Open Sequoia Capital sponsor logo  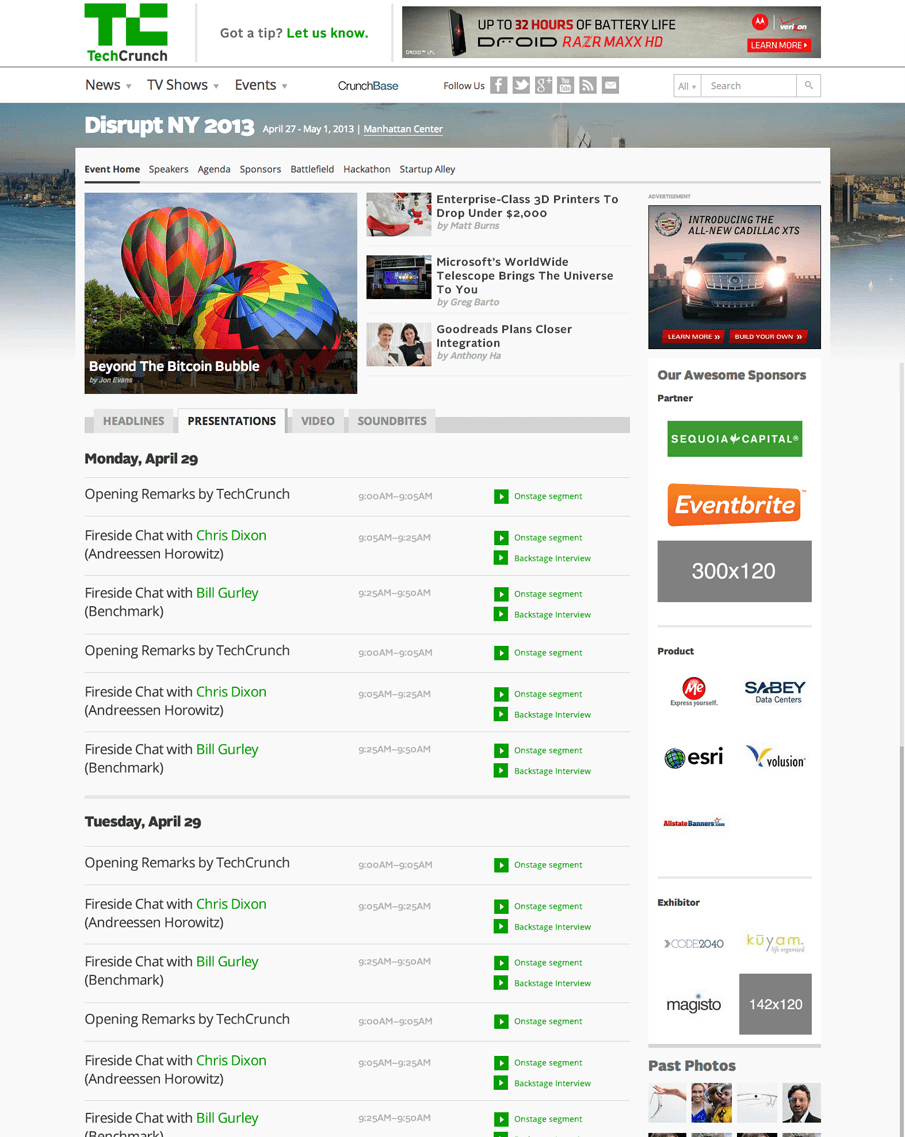pos(735,439)
